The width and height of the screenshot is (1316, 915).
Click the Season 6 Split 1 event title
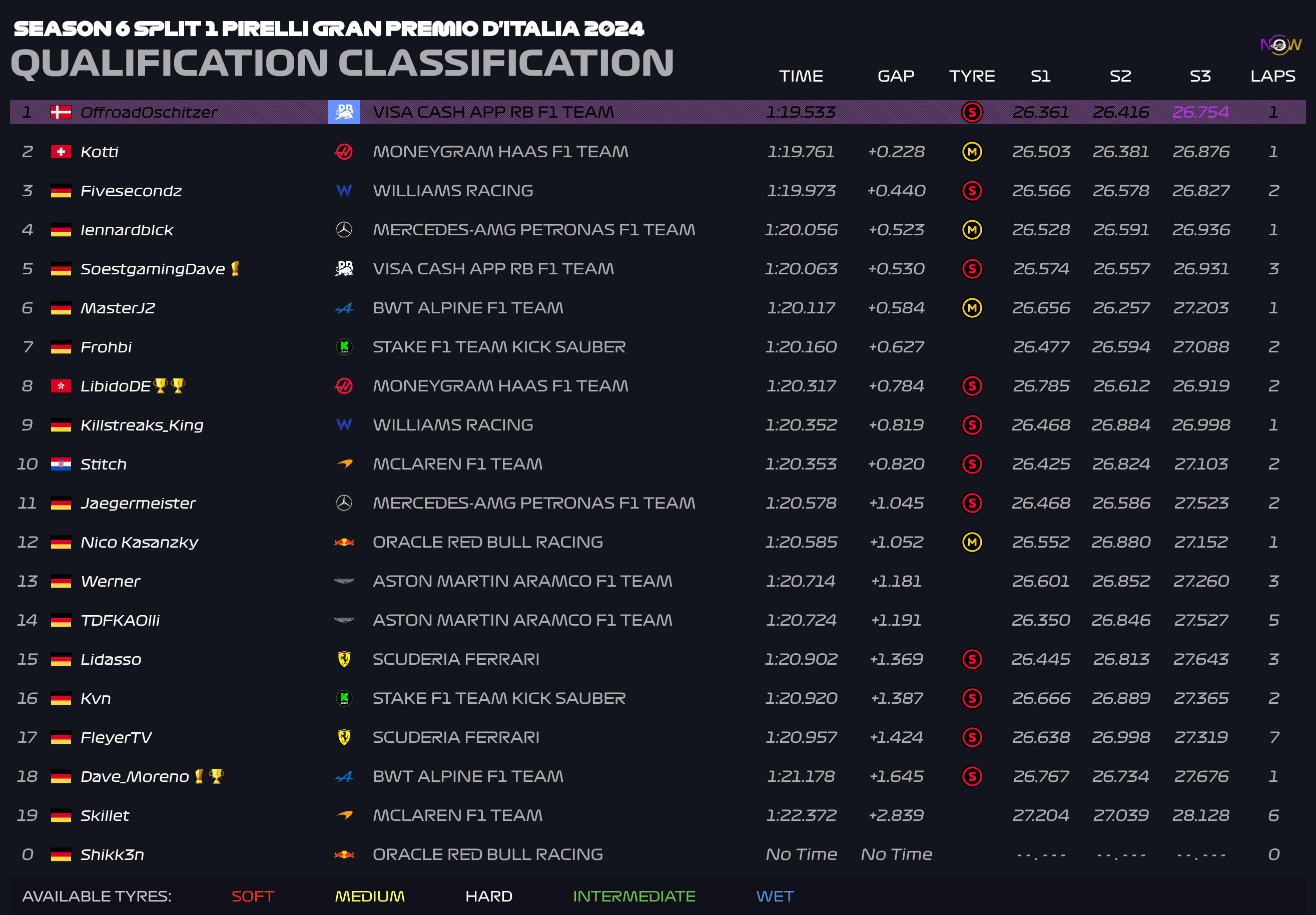(x=328, y=29)
